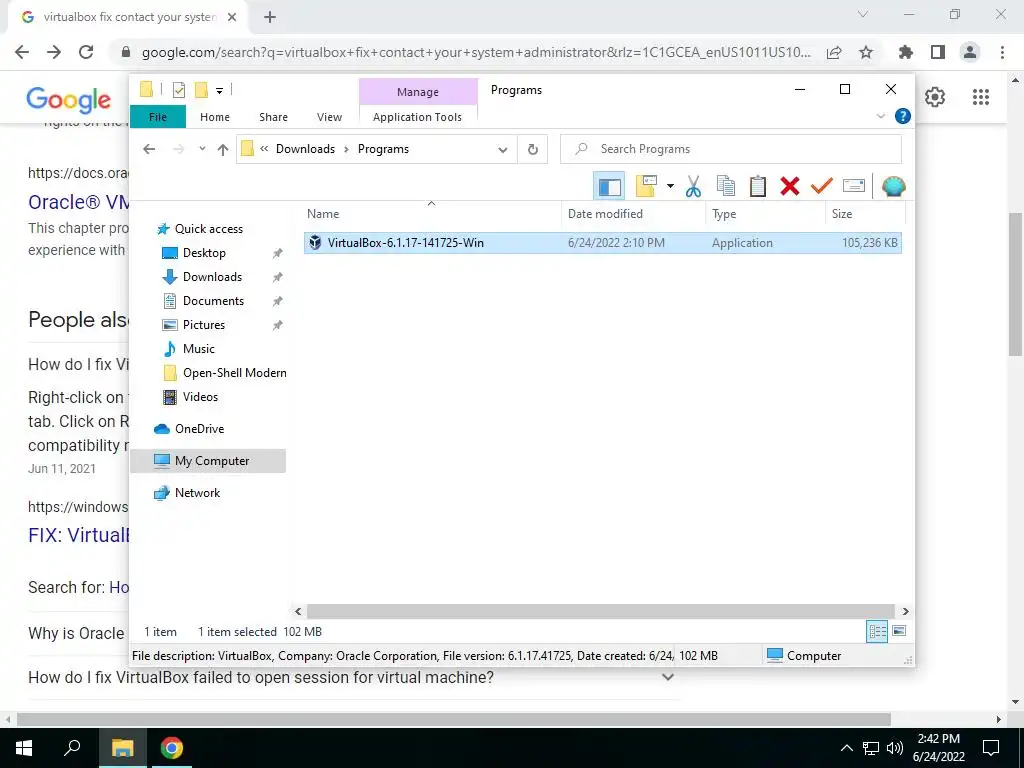
Task: Open the notification center in taskbar
Action: [991, 748]
